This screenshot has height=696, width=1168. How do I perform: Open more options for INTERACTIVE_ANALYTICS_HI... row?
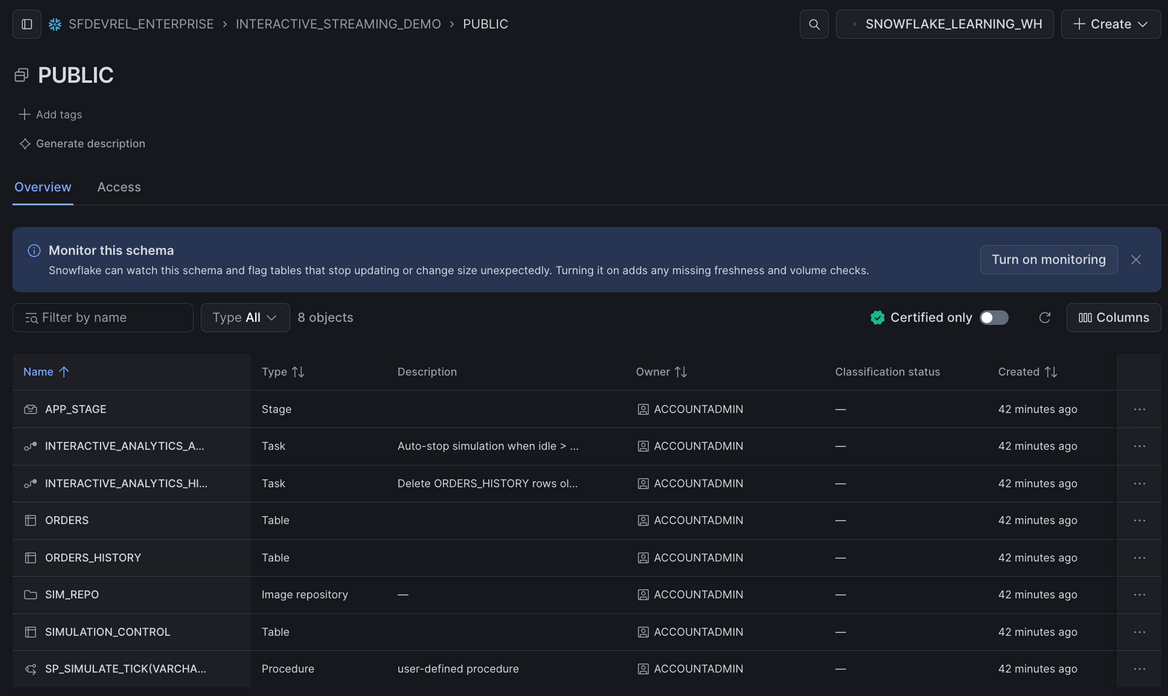coord(1139,484)
